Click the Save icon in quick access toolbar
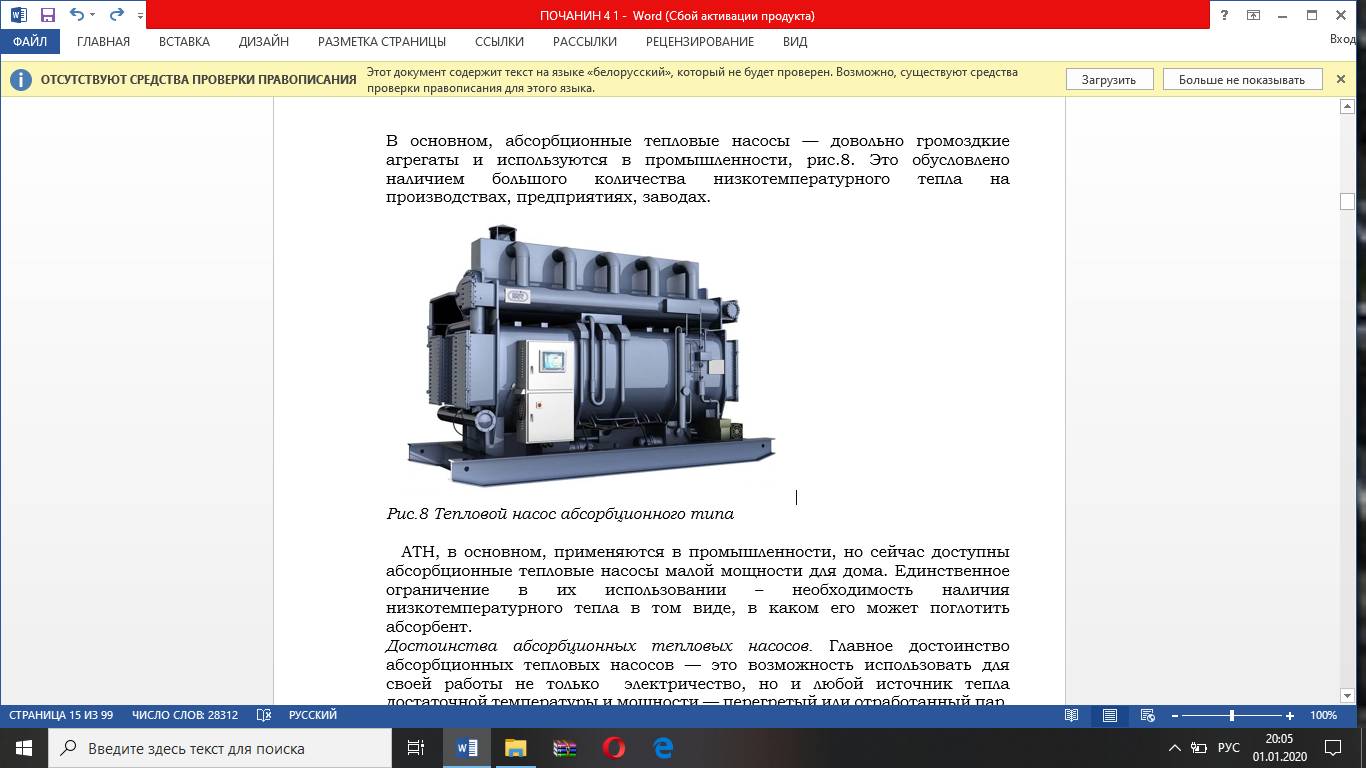The height and width of the screenshot is (768, 1366). (x=47, y=15)
